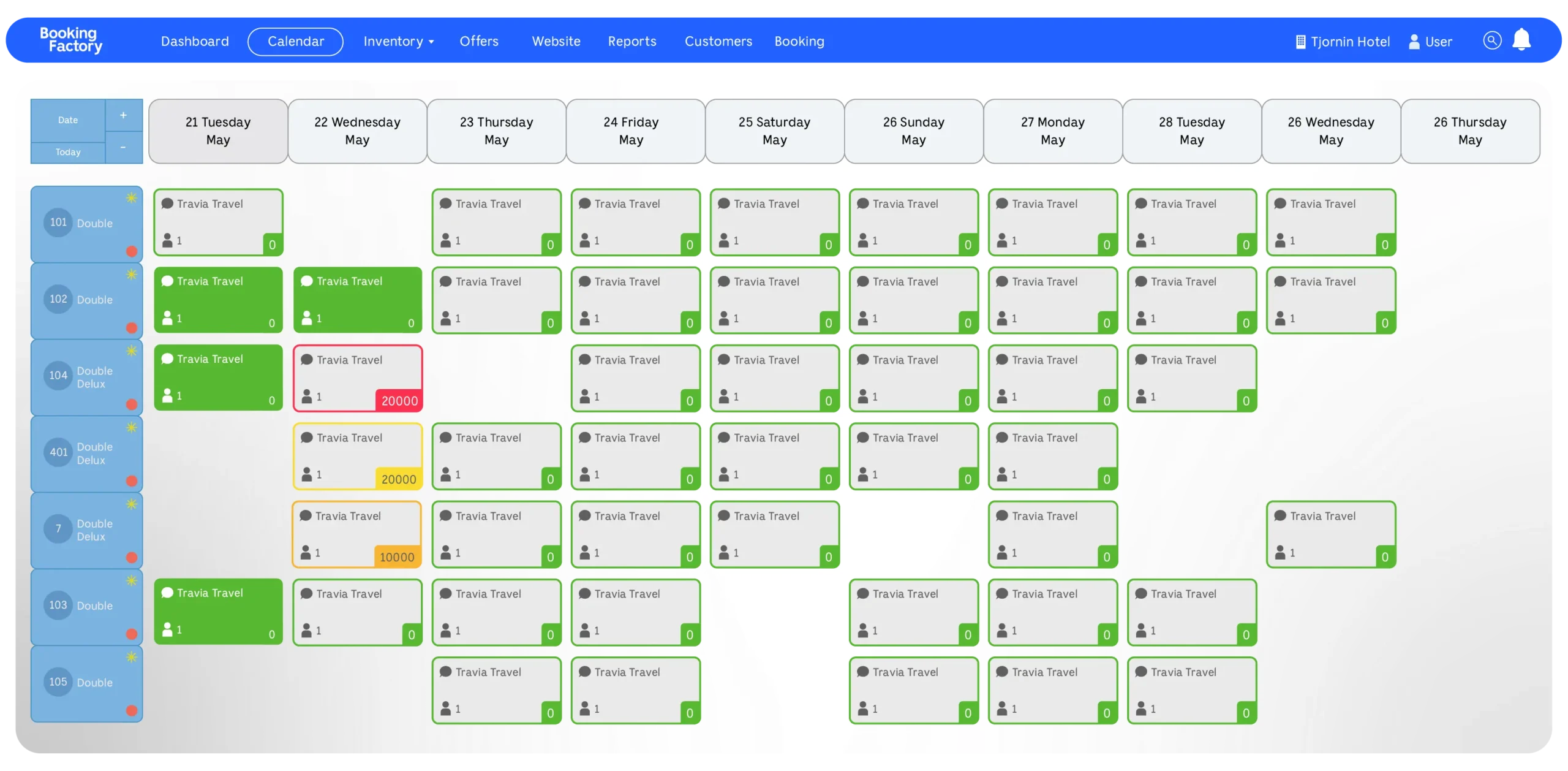Open red 20000 booking in room 104

point(358,378)
